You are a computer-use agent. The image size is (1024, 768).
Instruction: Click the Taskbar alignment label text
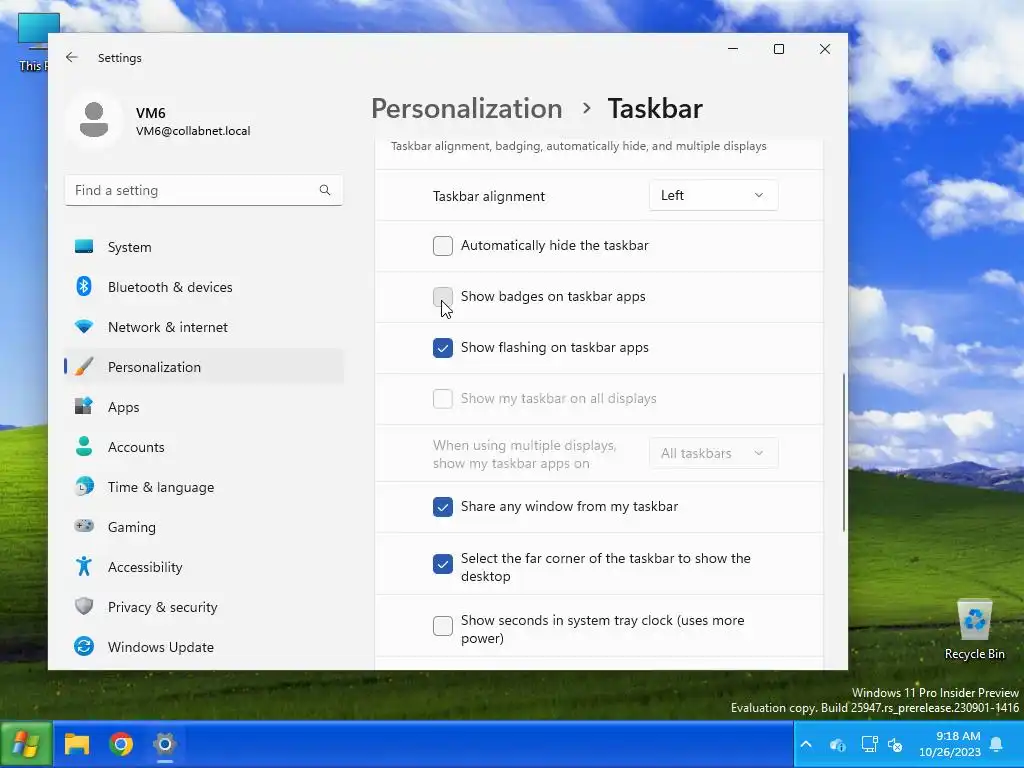pos(488,196)
